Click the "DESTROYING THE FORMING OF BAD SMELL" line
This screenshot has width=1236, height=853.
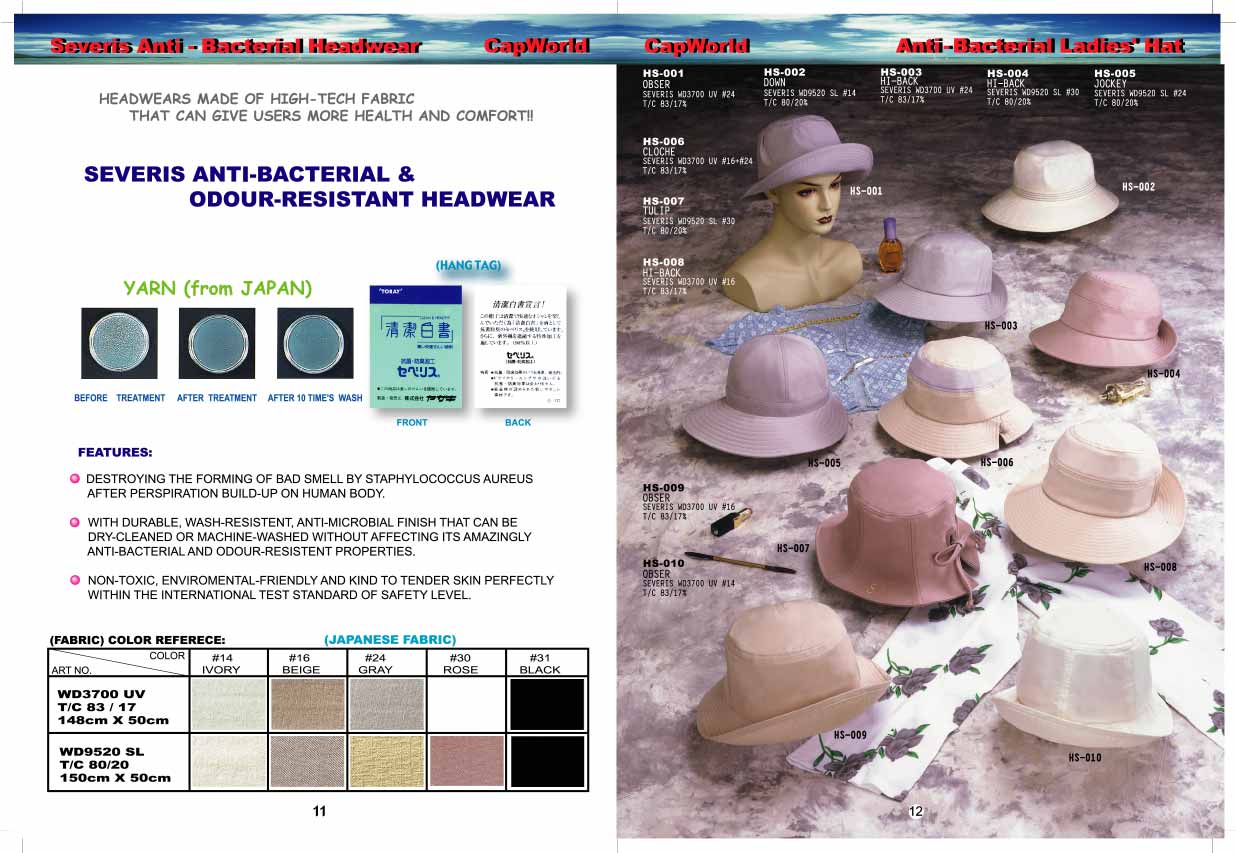coord(310,479)
